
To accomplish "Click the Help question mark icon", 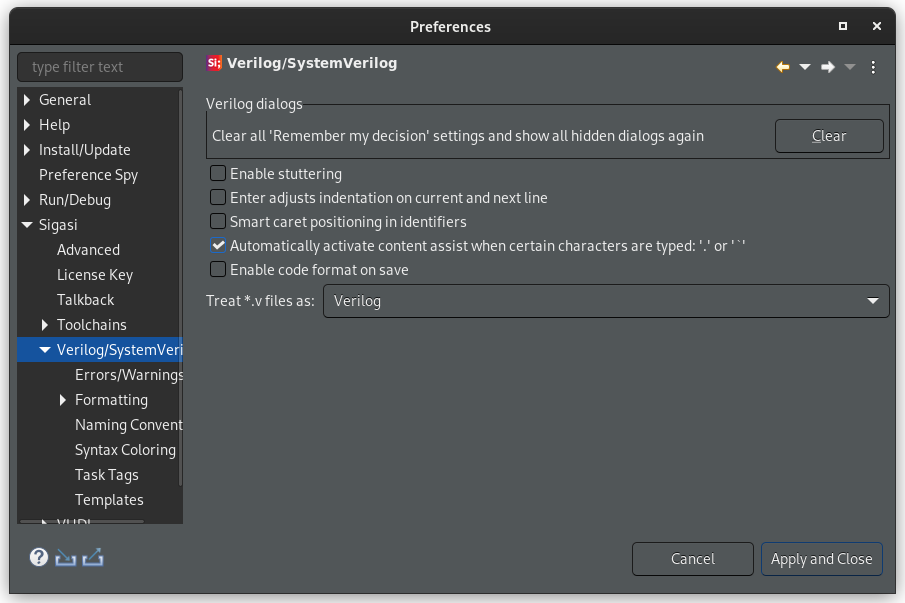I will coord(39,557).
